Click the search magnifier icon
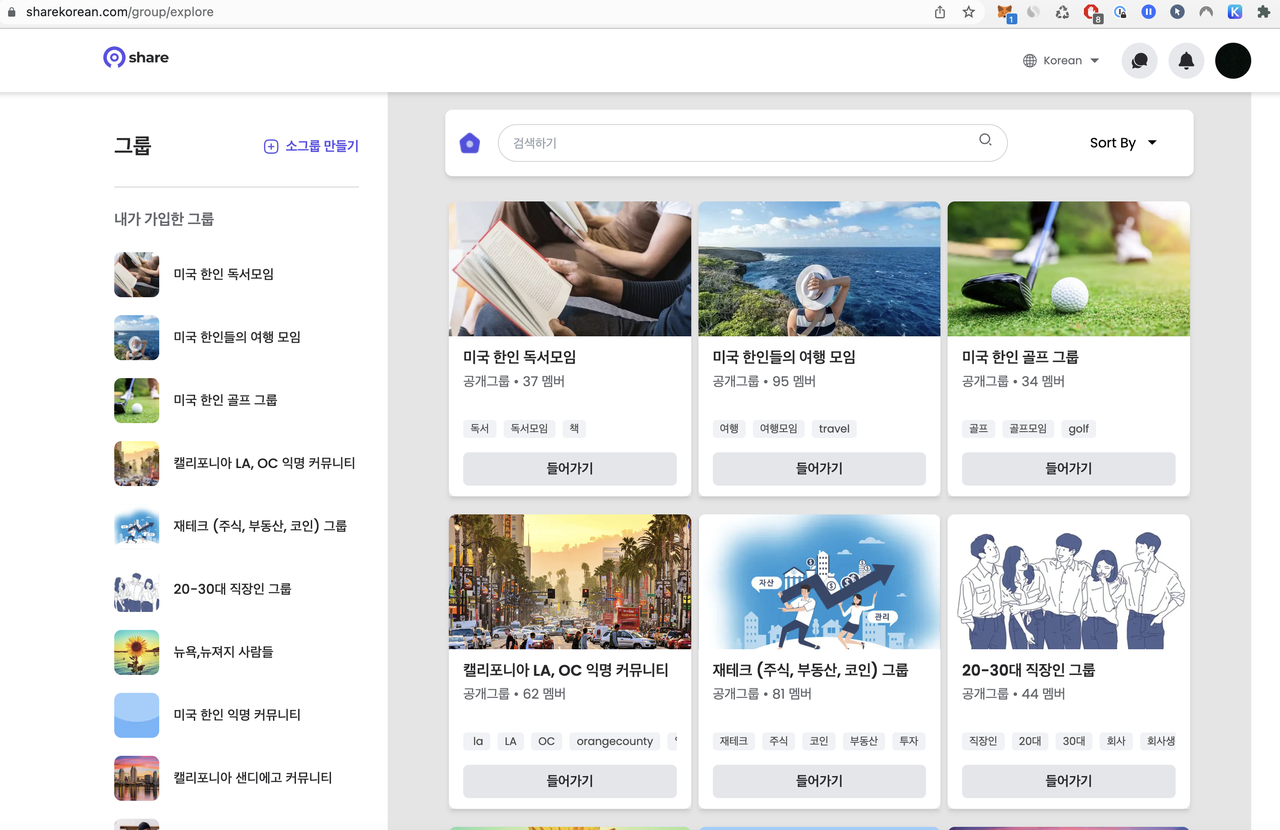Viewport: 1280px width, 830px height. click(985, 140)
